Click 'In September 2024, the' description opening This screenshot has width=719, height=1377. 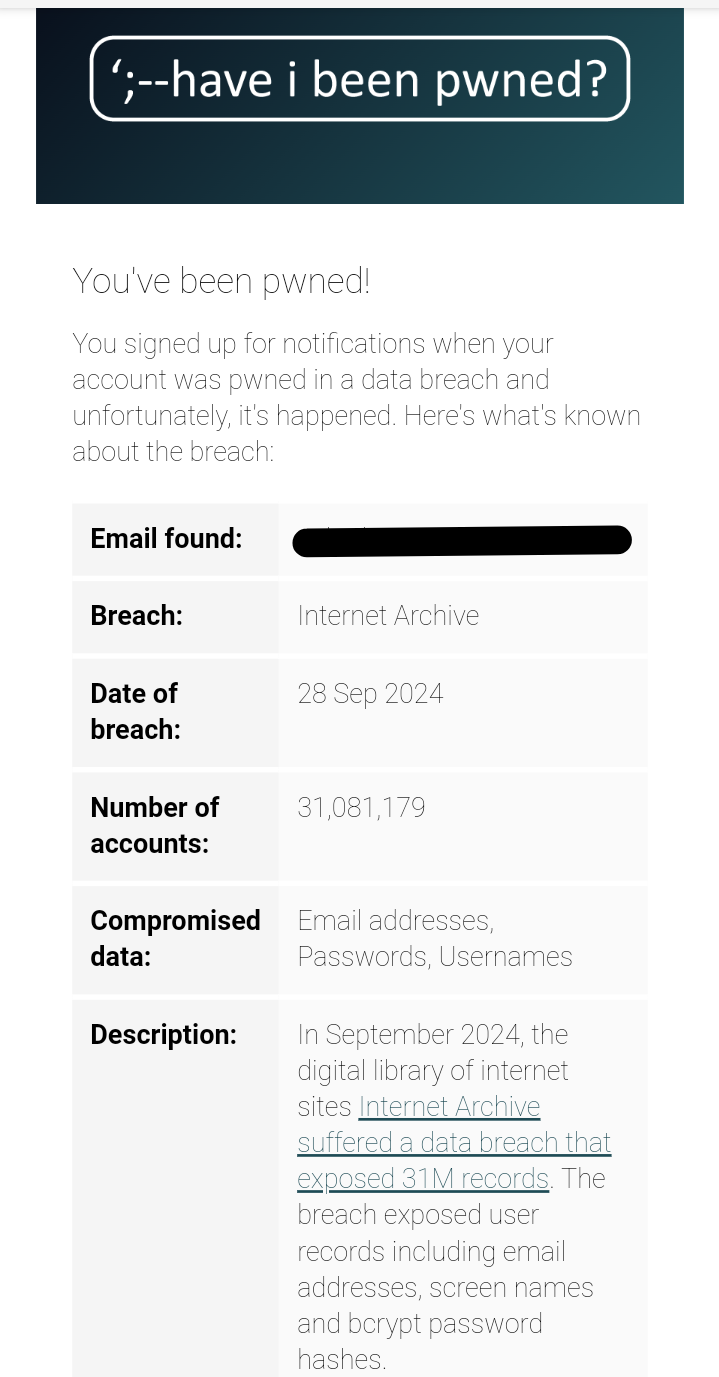[x=432, y=1035]
